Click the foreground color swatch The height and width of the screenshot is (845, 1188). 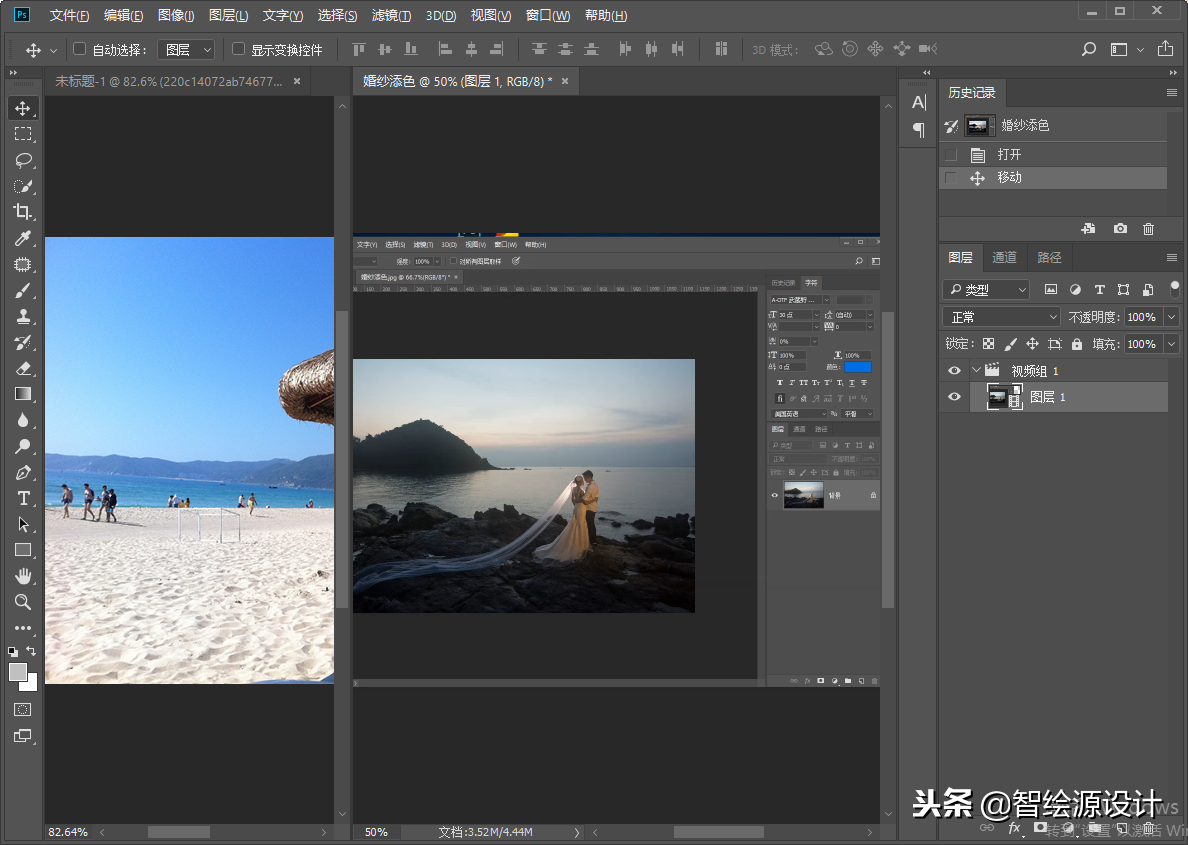pyautogui.click(x=18, y=672)
